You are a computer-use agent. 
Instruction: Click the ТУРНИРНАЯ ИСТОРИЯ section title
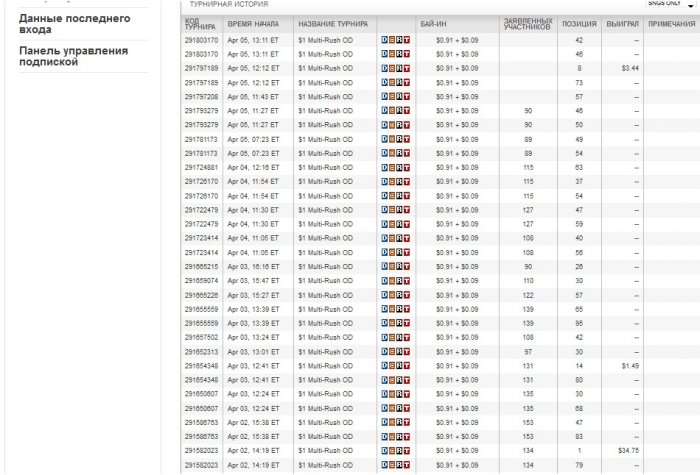click(229, 4)
